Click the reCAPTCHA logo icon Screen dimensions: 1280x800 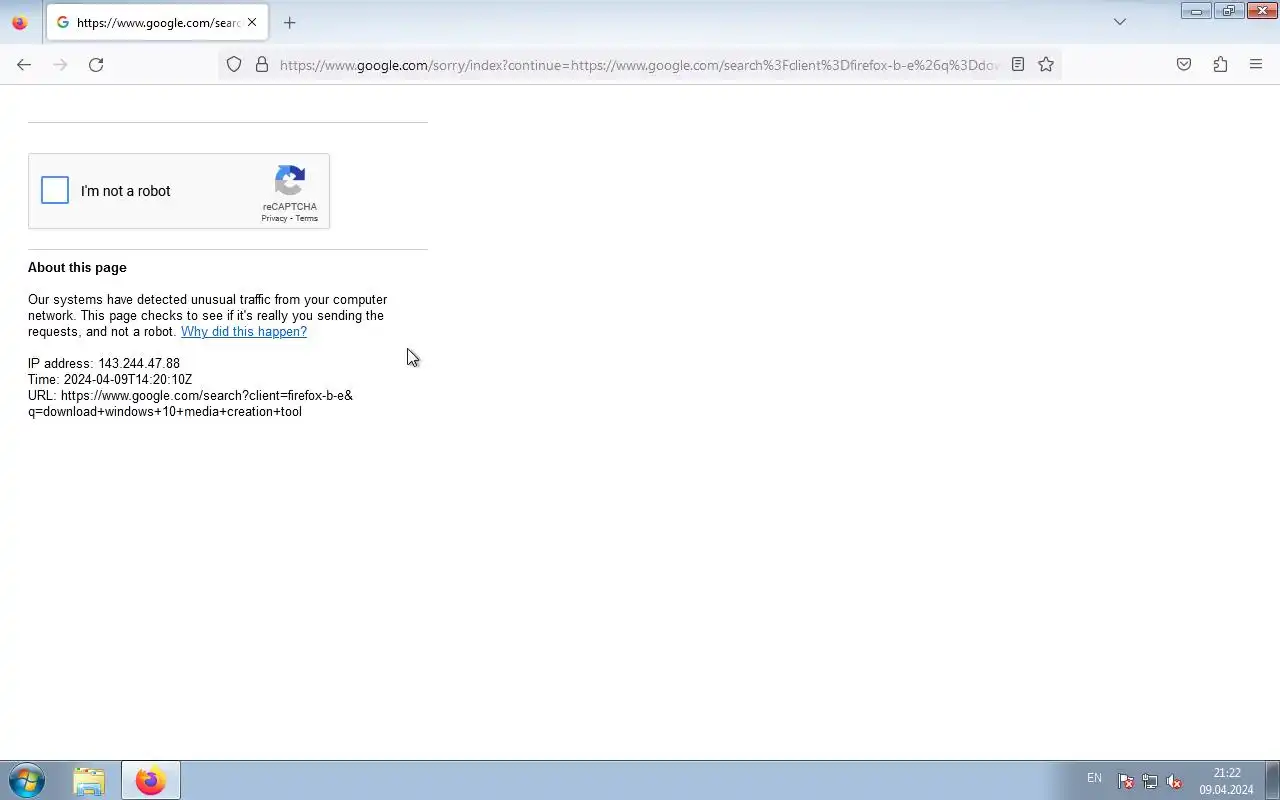click(x=290, y=181)
